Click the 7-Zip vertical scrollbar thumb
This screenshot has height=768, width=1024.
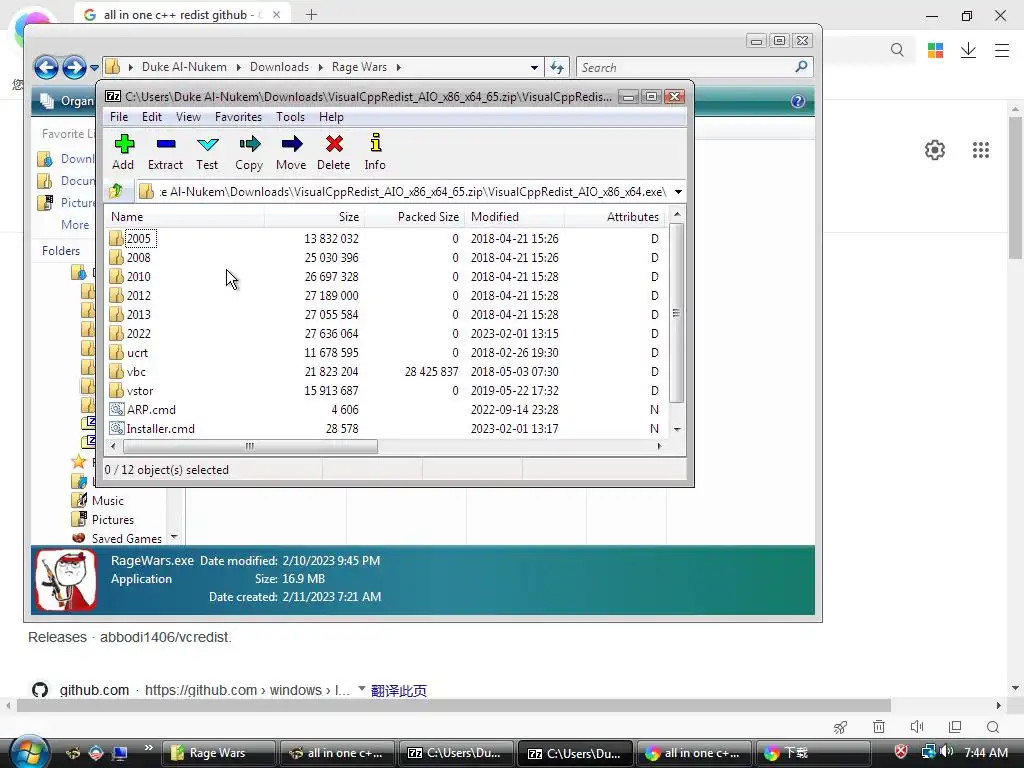click(677, 313)
